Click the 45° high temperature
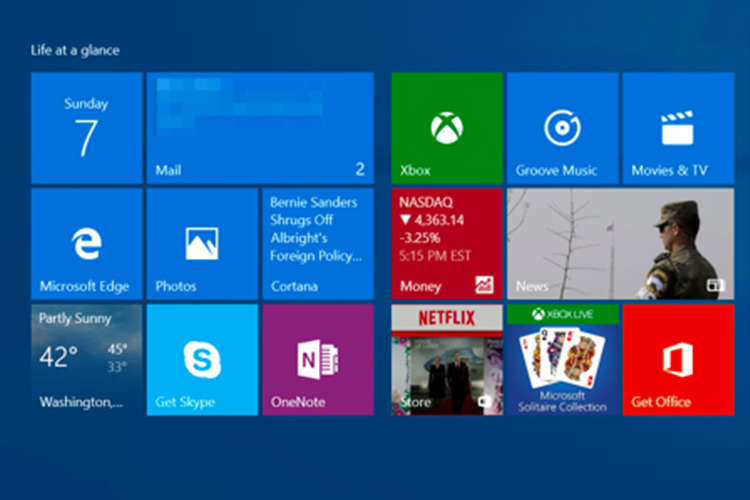 117,349
